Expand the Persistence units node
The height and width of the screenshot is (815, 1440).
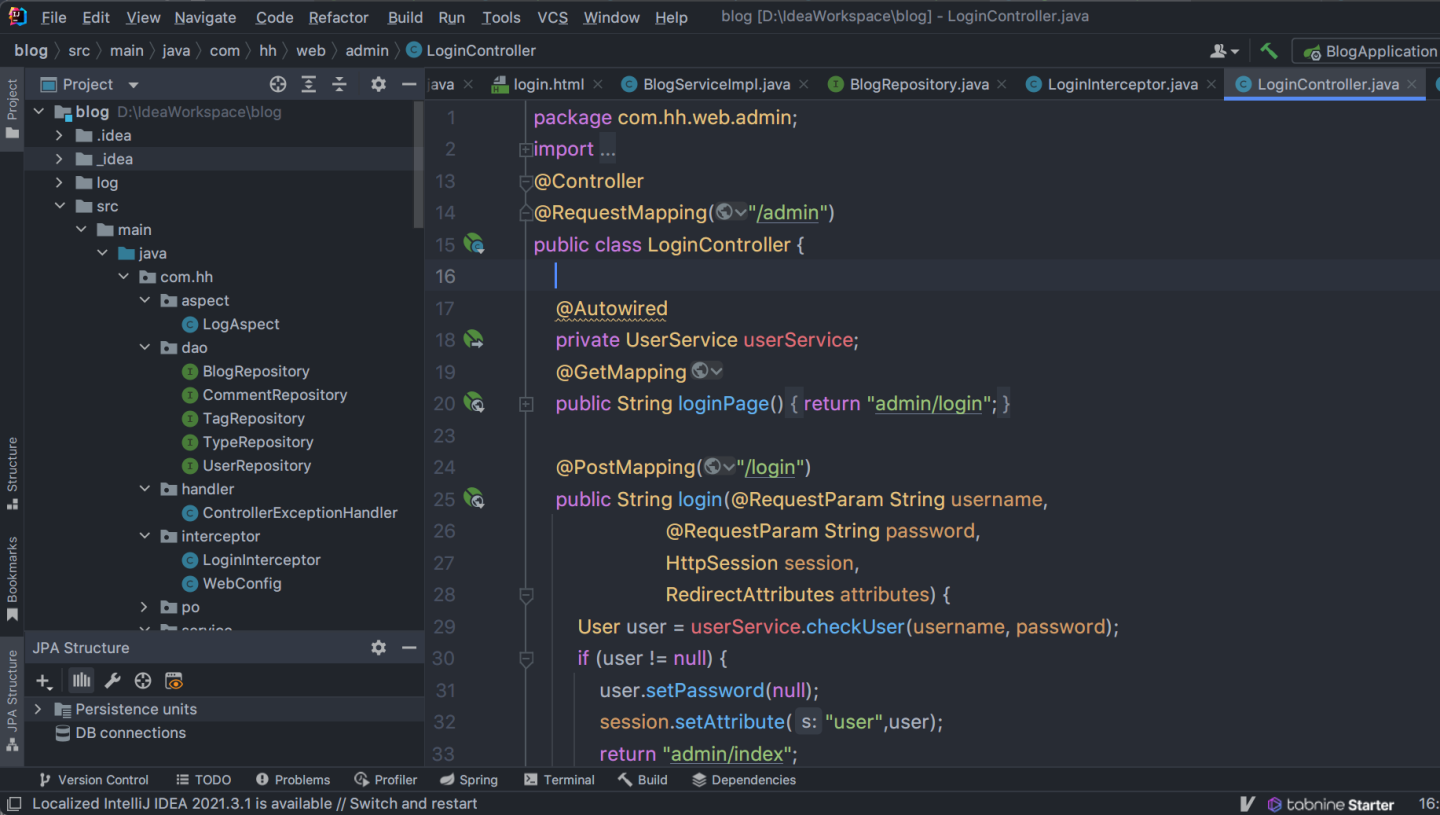coord(38,709)
